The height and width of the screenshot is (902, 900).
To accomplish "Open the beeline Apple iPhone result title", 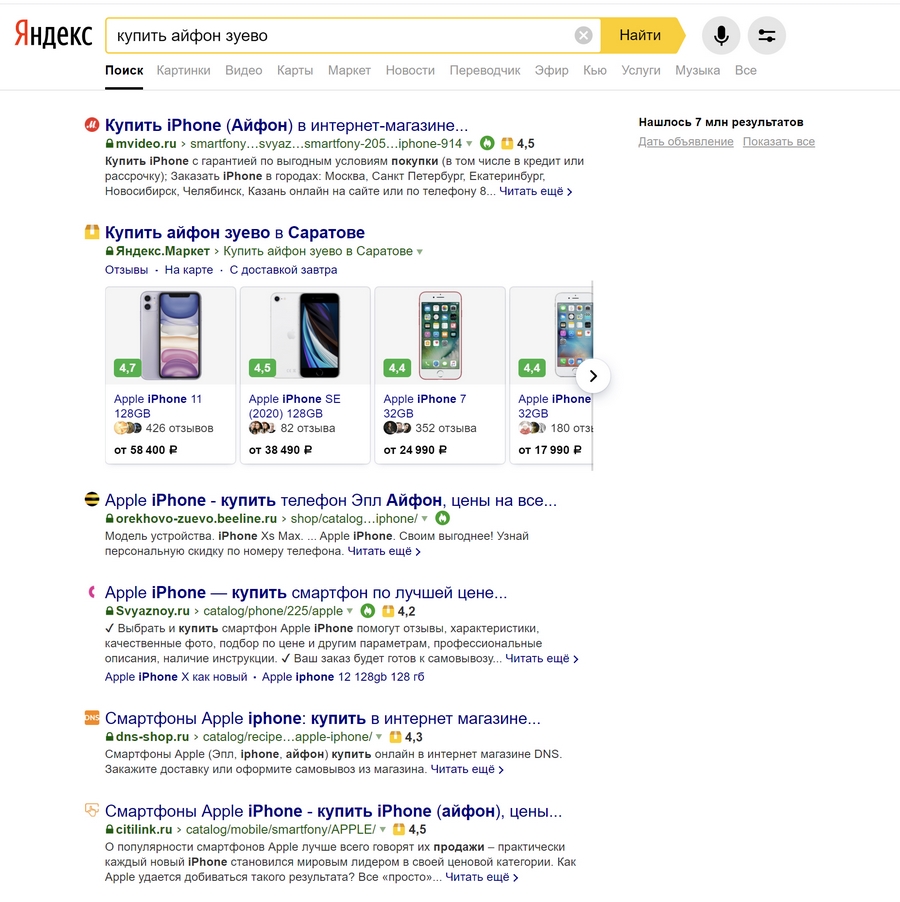I will (x=331, y=500).
